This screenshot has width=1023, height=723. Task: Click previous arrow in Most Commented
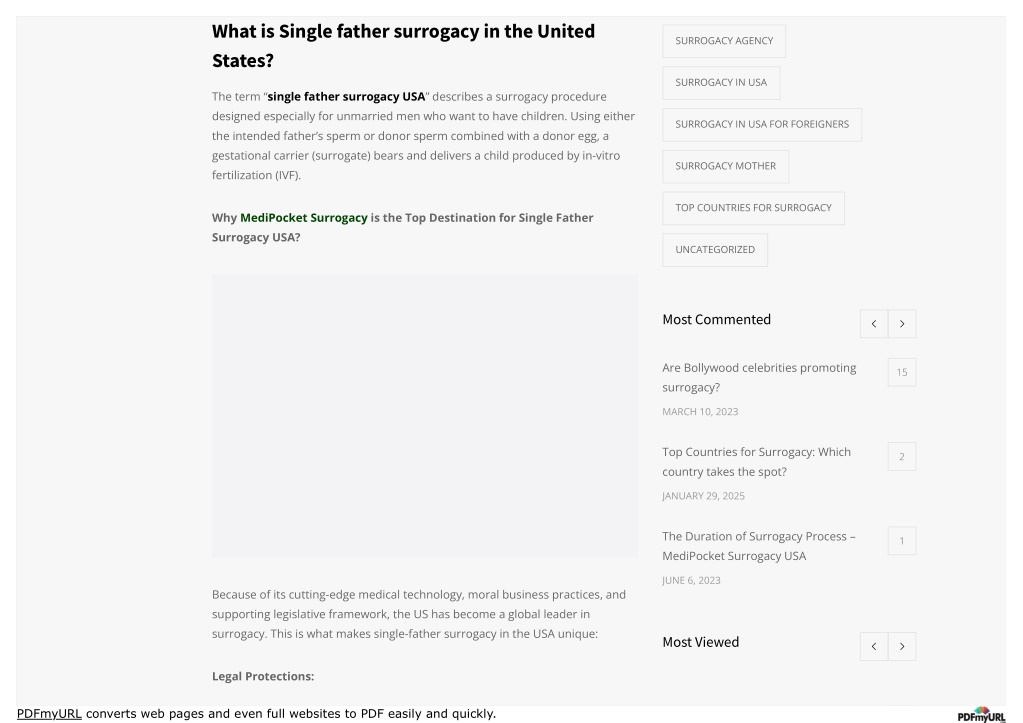874,324
